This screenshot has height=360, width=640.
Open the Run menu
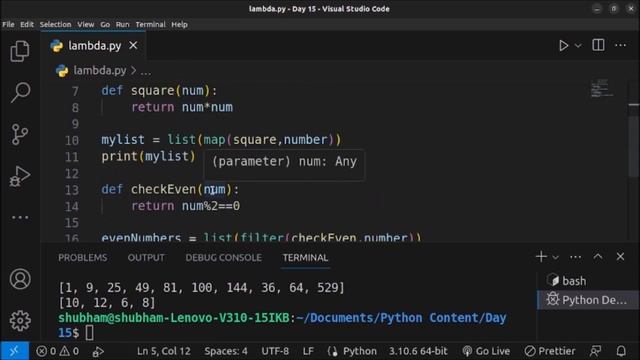[122, 24]
